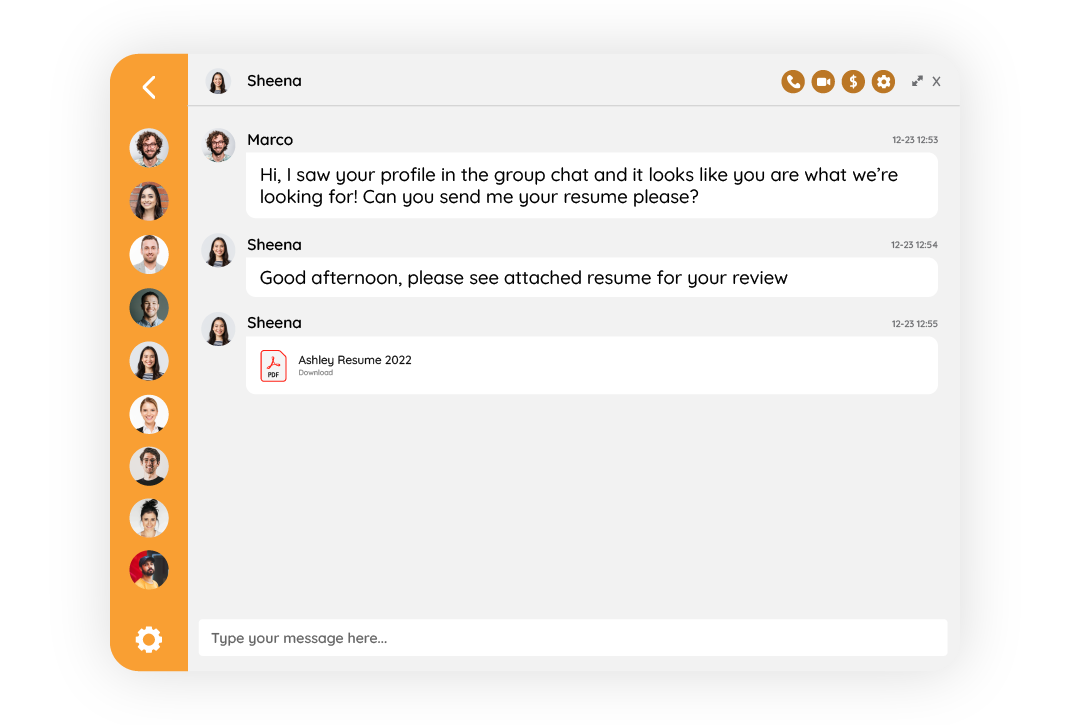Open the settings gear at the sidebar bottom

pos(148,639)
